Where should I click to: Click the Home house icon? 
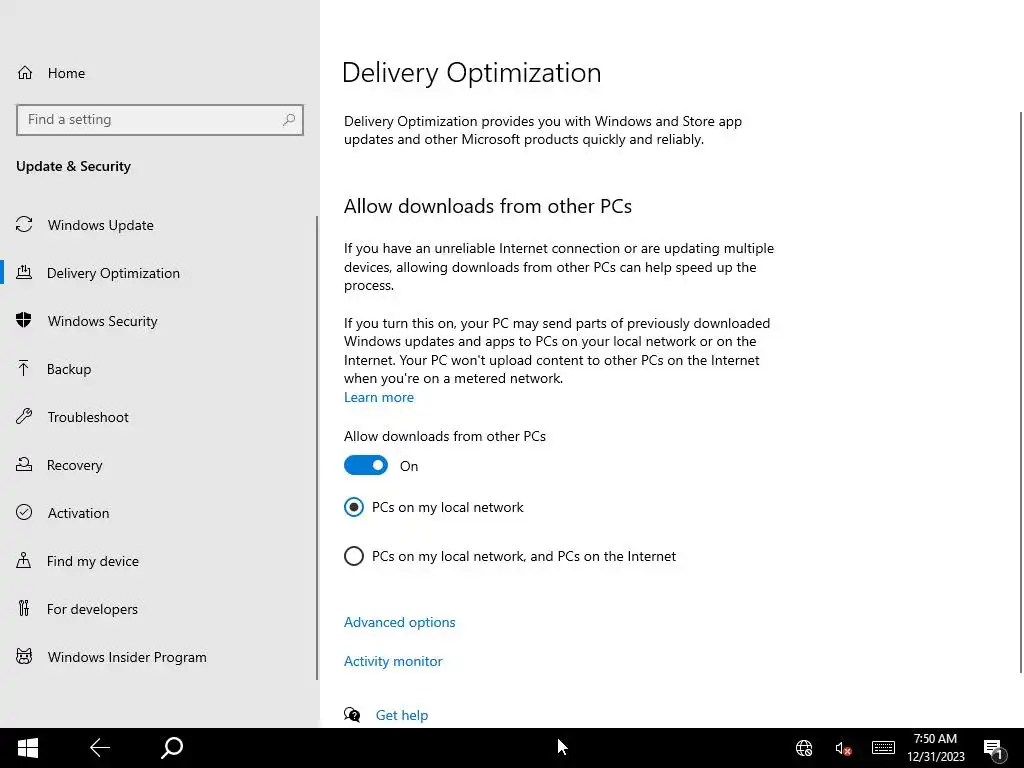25,72
